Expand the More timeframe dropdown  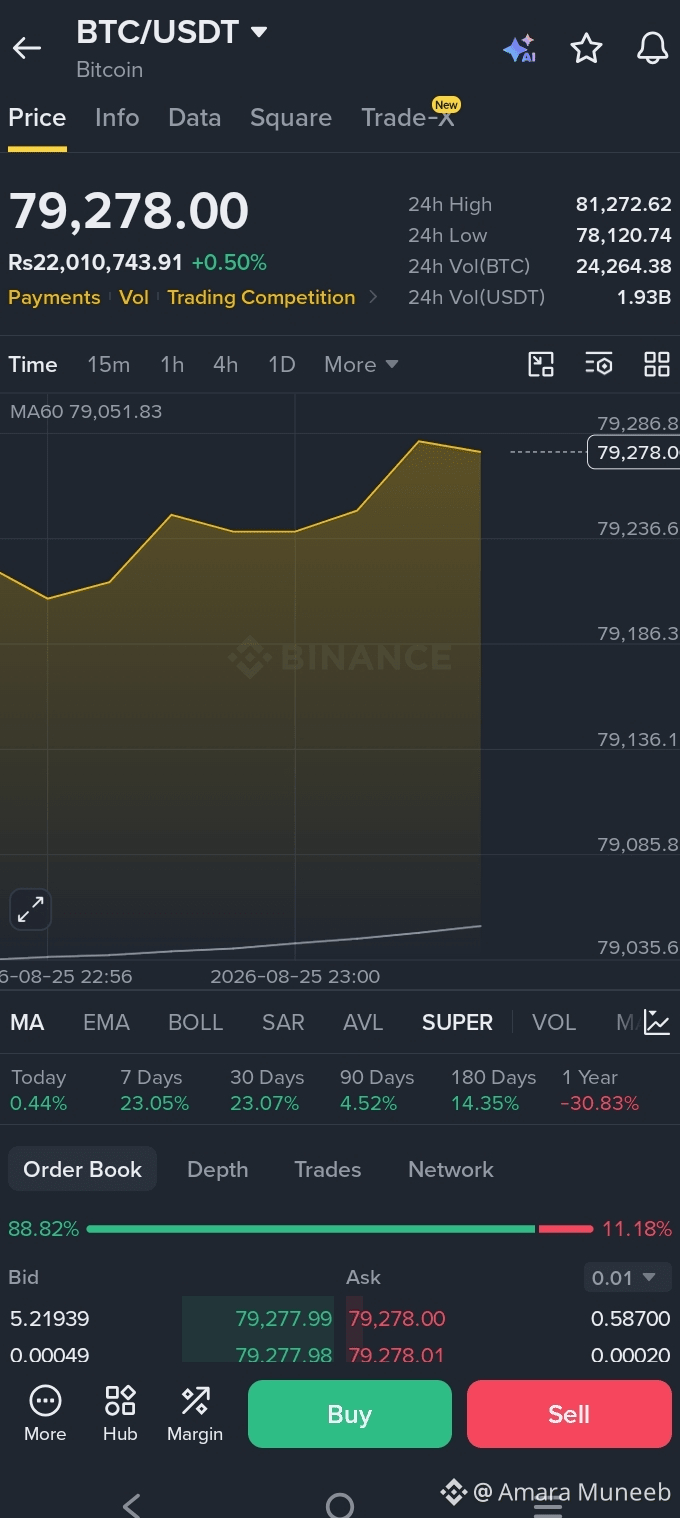(x=361, y=364)
